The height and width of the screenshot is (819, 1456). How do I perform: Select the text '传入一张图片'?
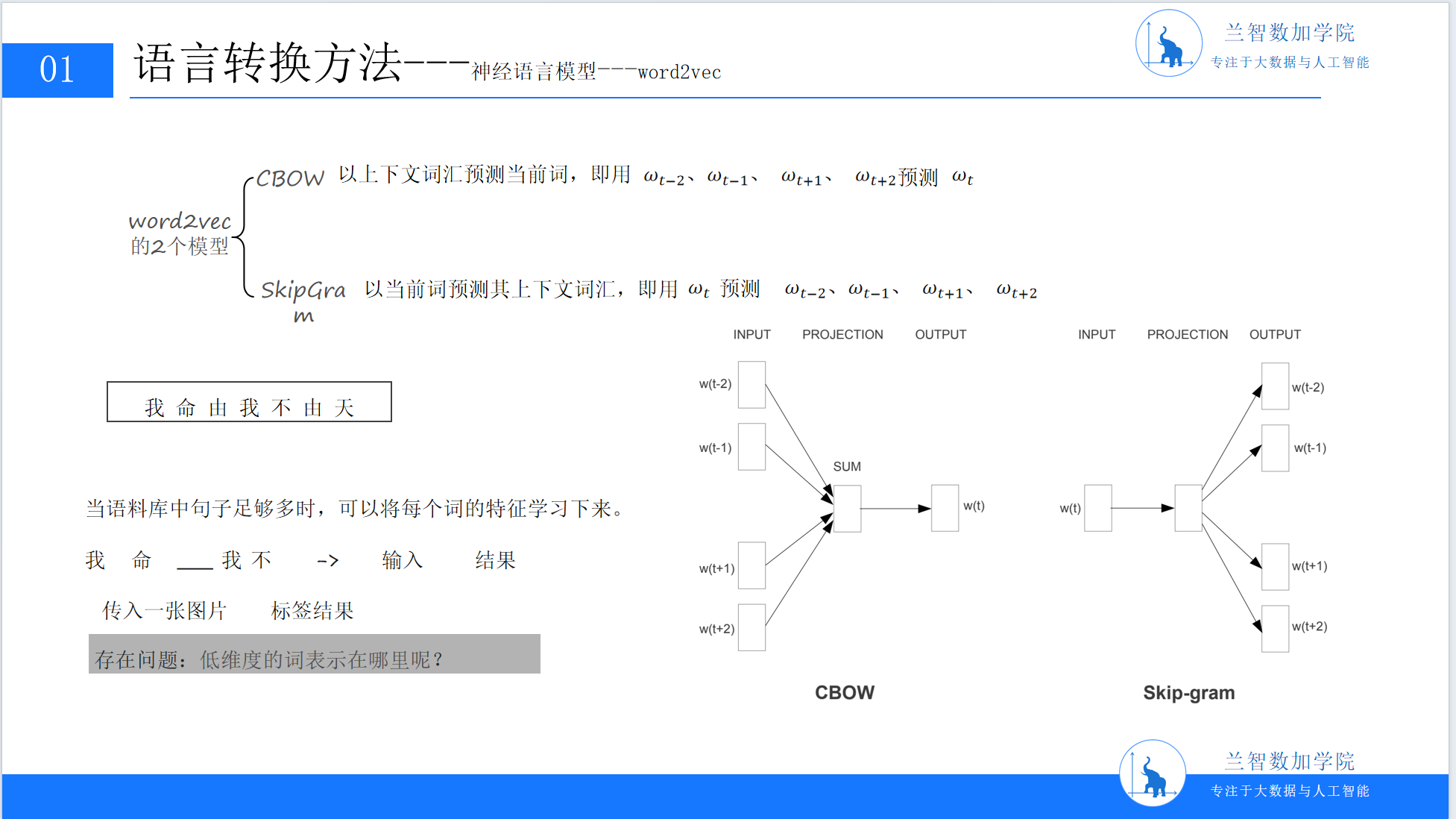point(165,611)
